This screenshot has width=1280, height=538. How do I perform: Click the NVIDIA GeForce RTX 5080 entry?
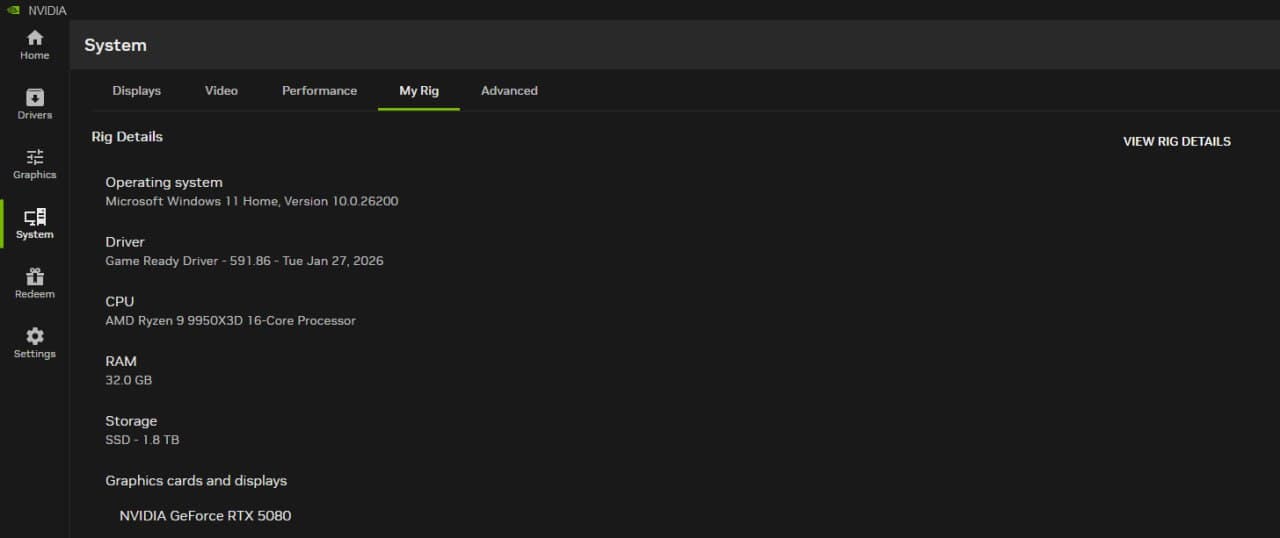pyautogui.click(x=205, y=516)
